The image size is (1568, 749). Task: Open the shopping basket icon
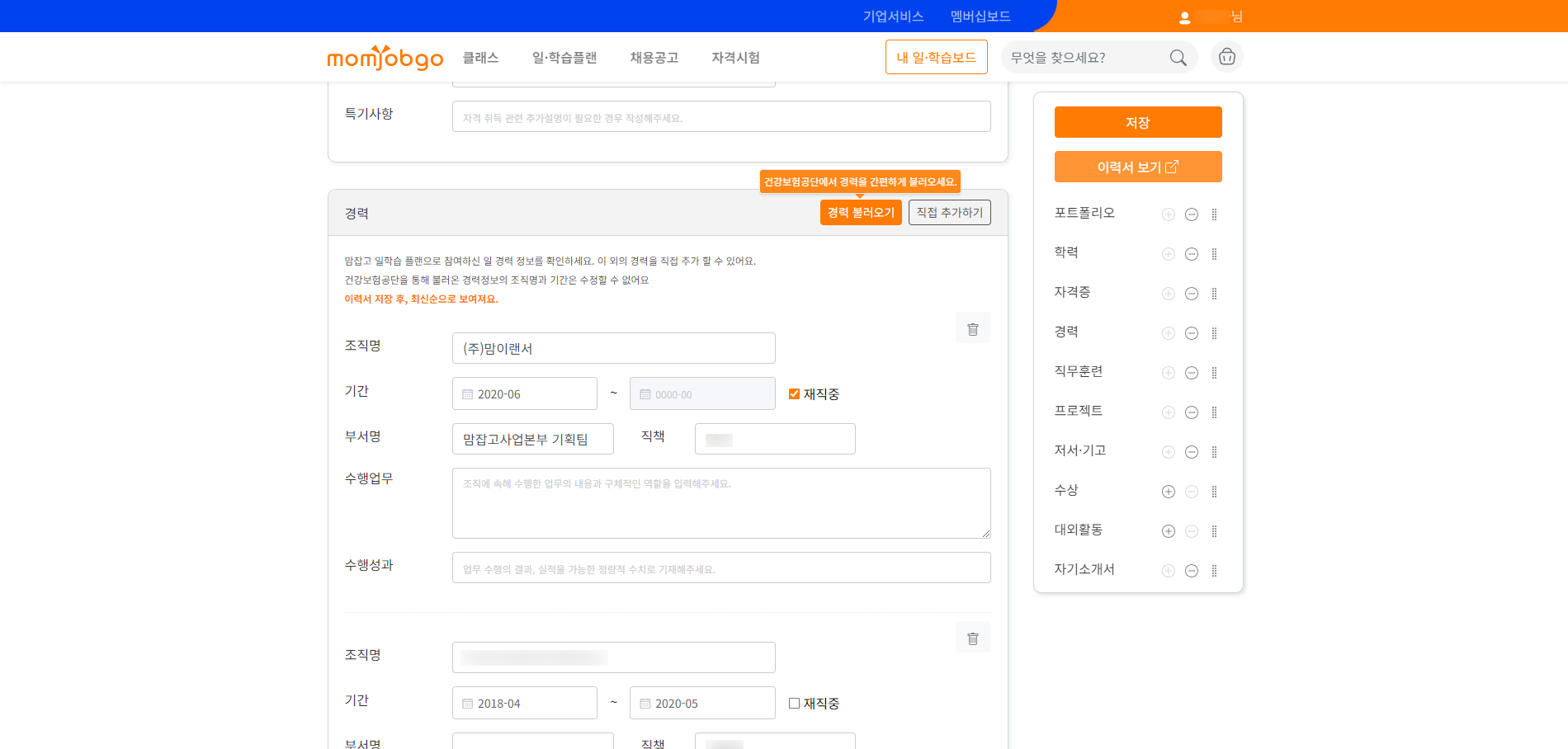coord(1226,57)
